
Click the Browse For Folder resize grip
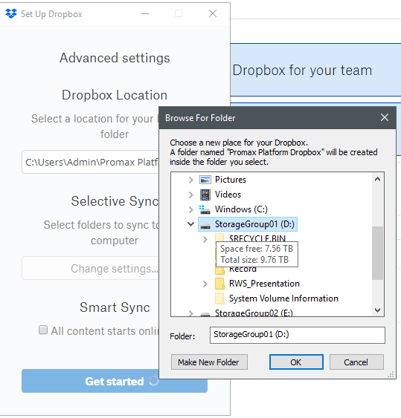click(391, 375)
